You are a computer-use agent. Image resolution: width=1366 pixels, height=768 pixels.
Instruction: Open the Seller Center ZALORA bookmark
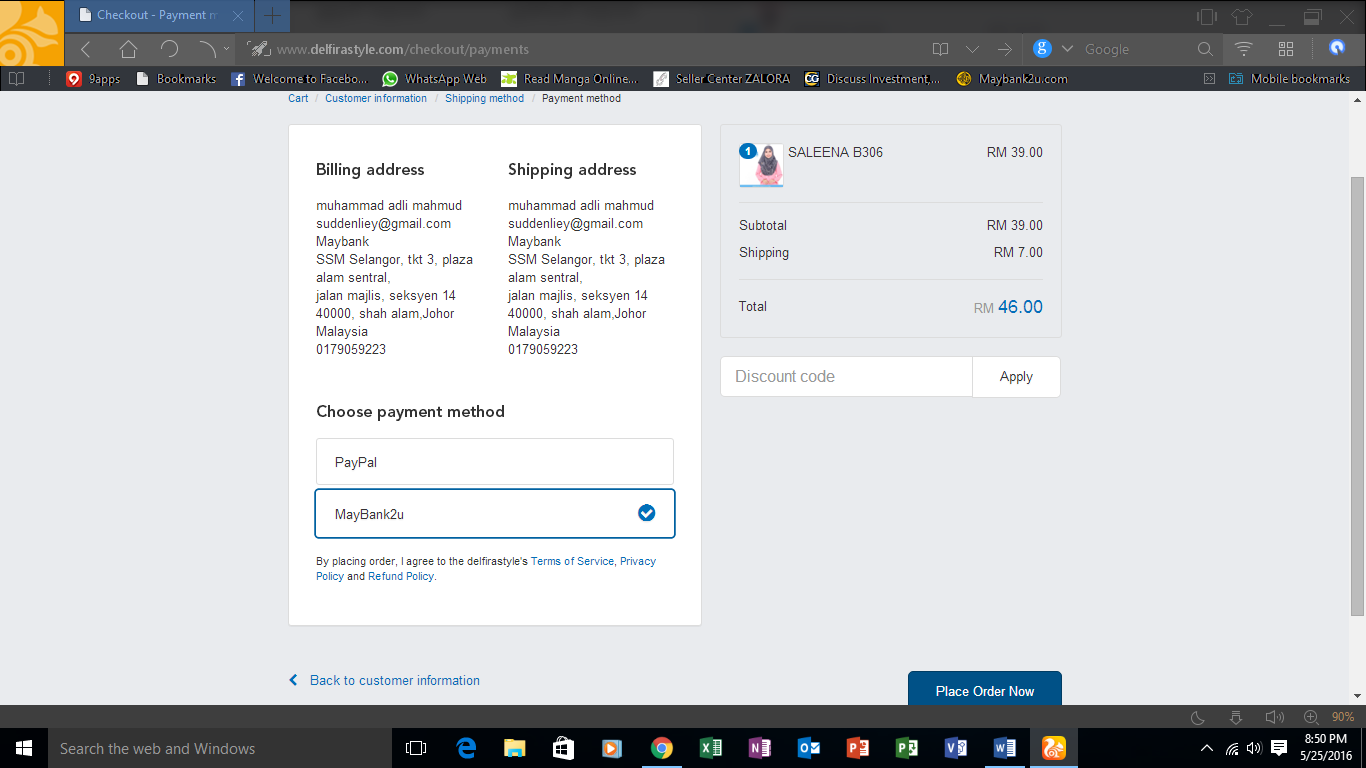721,78
